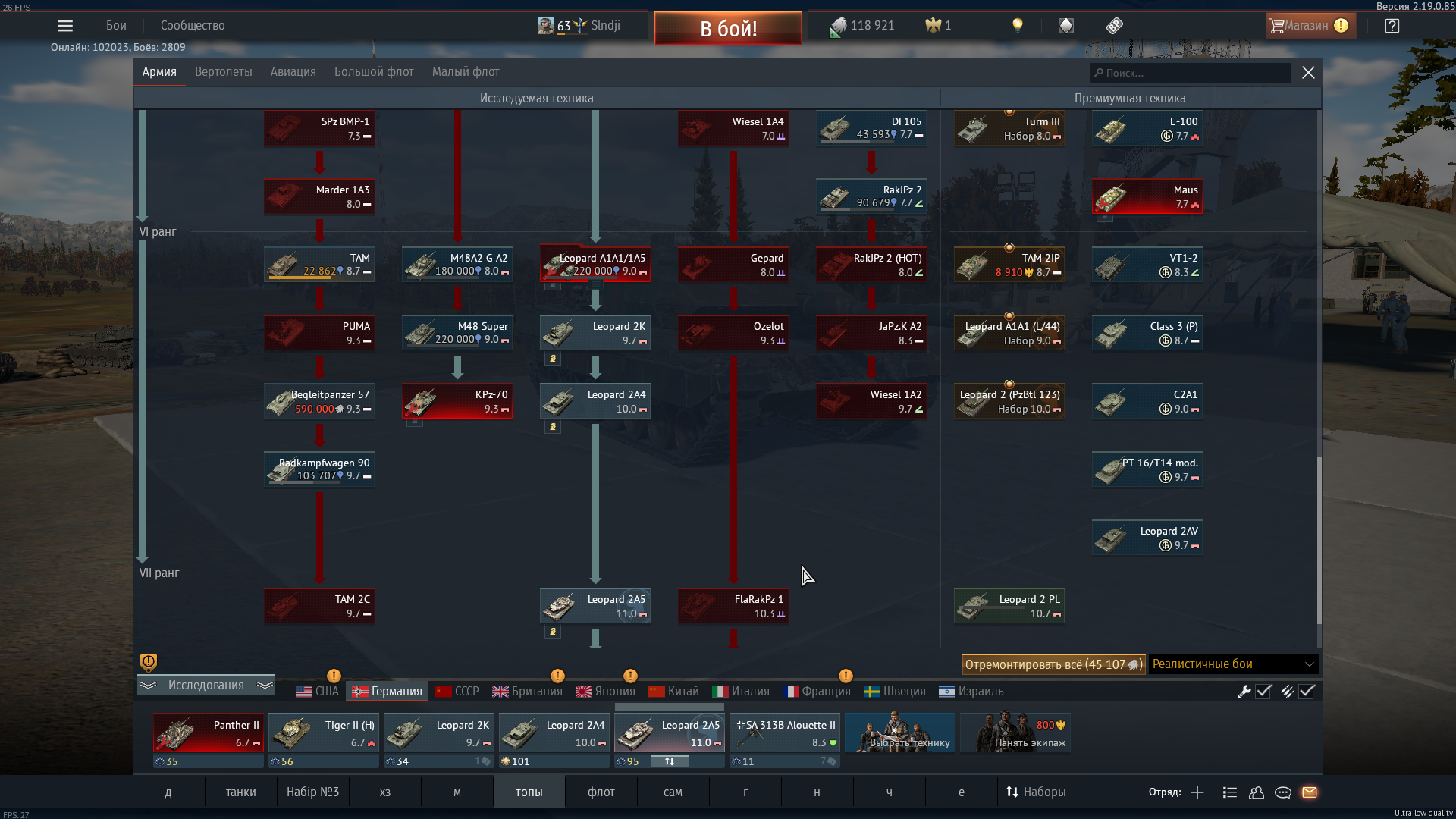
Task: Select Leopard A1A1/1A5 in research tree
Action: pos(595,264)
